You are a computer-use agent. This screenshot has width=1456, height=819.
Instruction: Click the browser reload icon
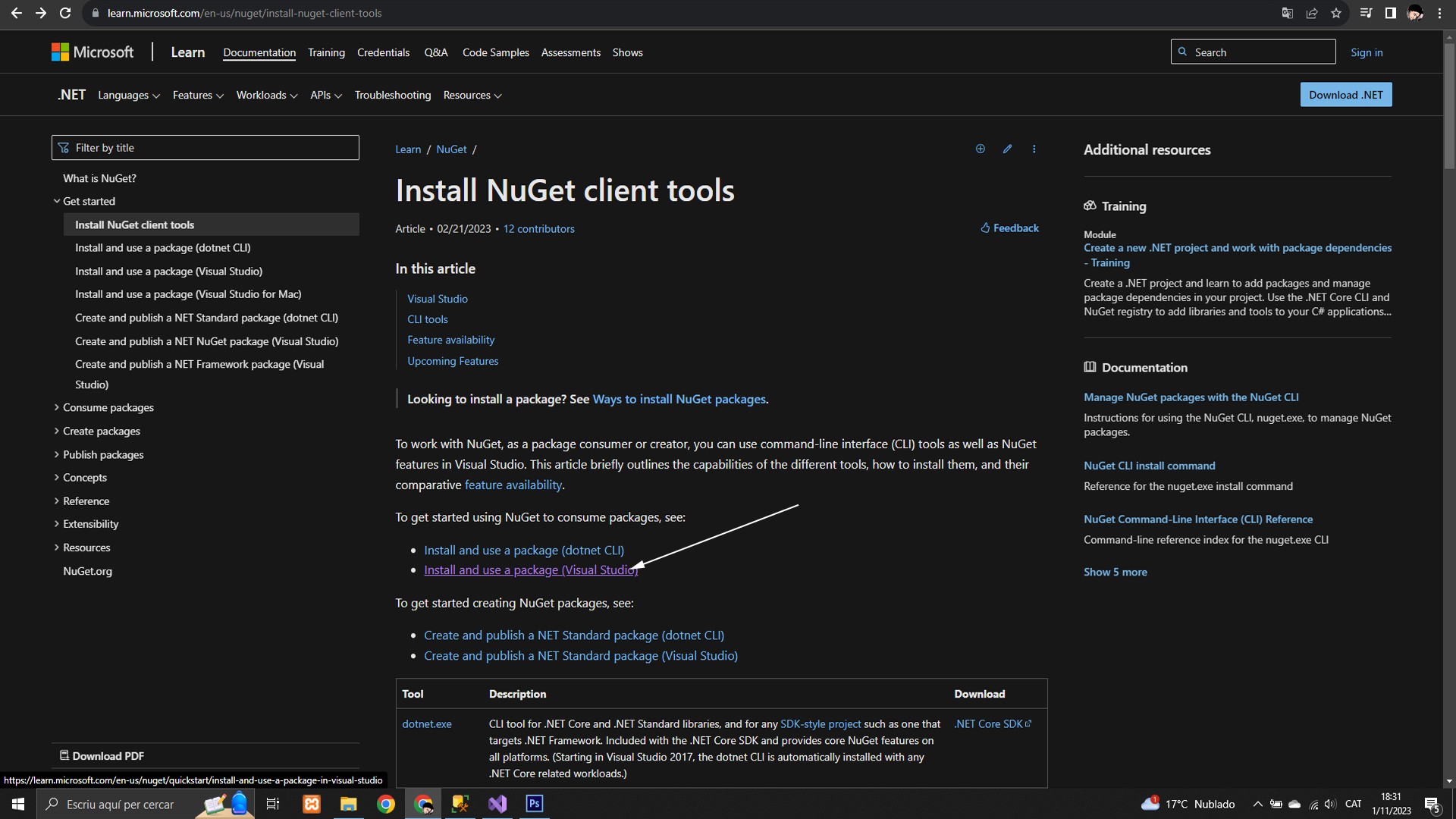tap(65, 13)
